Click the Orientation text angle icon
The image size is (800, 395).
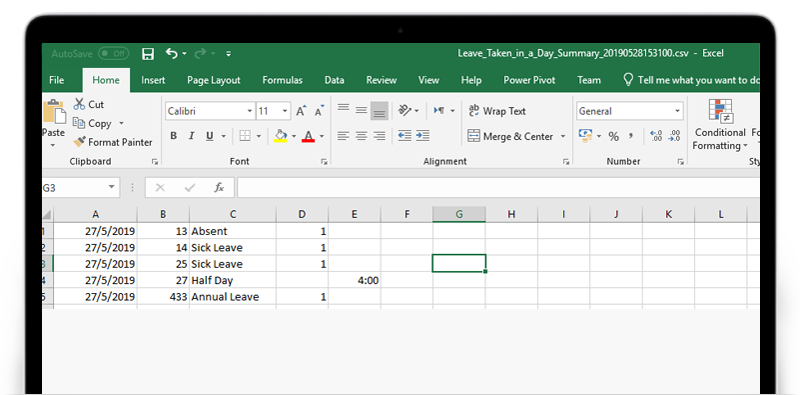point(405,110)
